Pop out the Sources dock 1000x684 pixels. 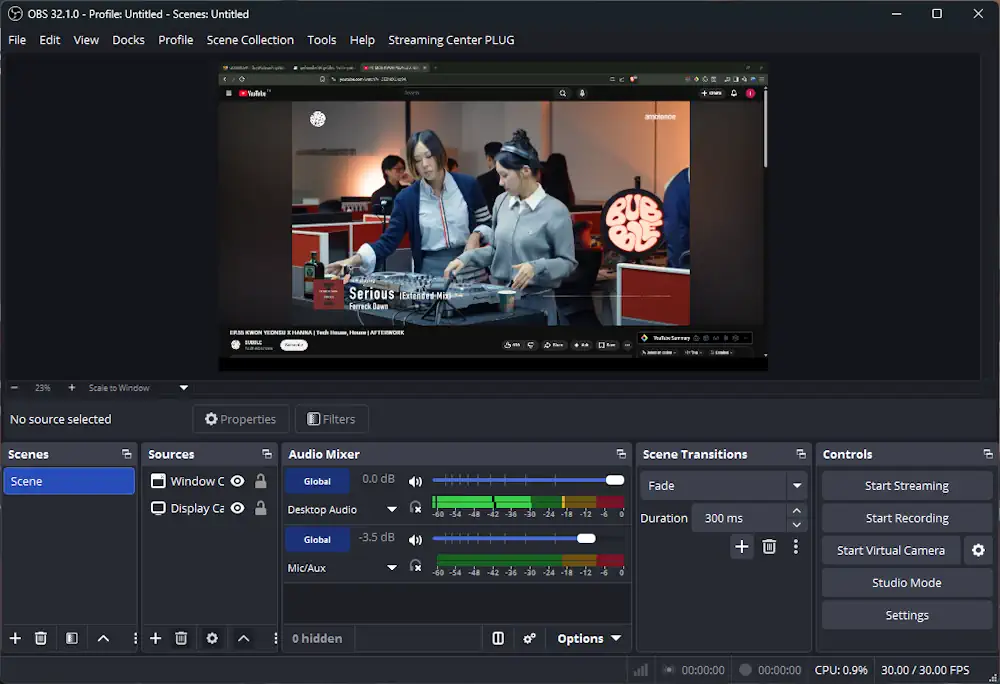[267, 454]
